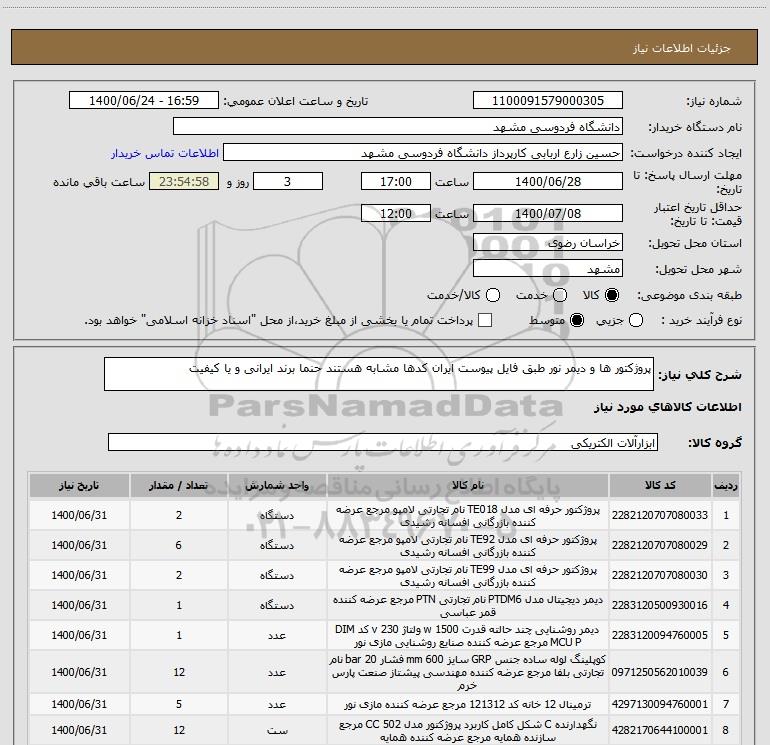Select the خدمت radio button

(560, 295)
